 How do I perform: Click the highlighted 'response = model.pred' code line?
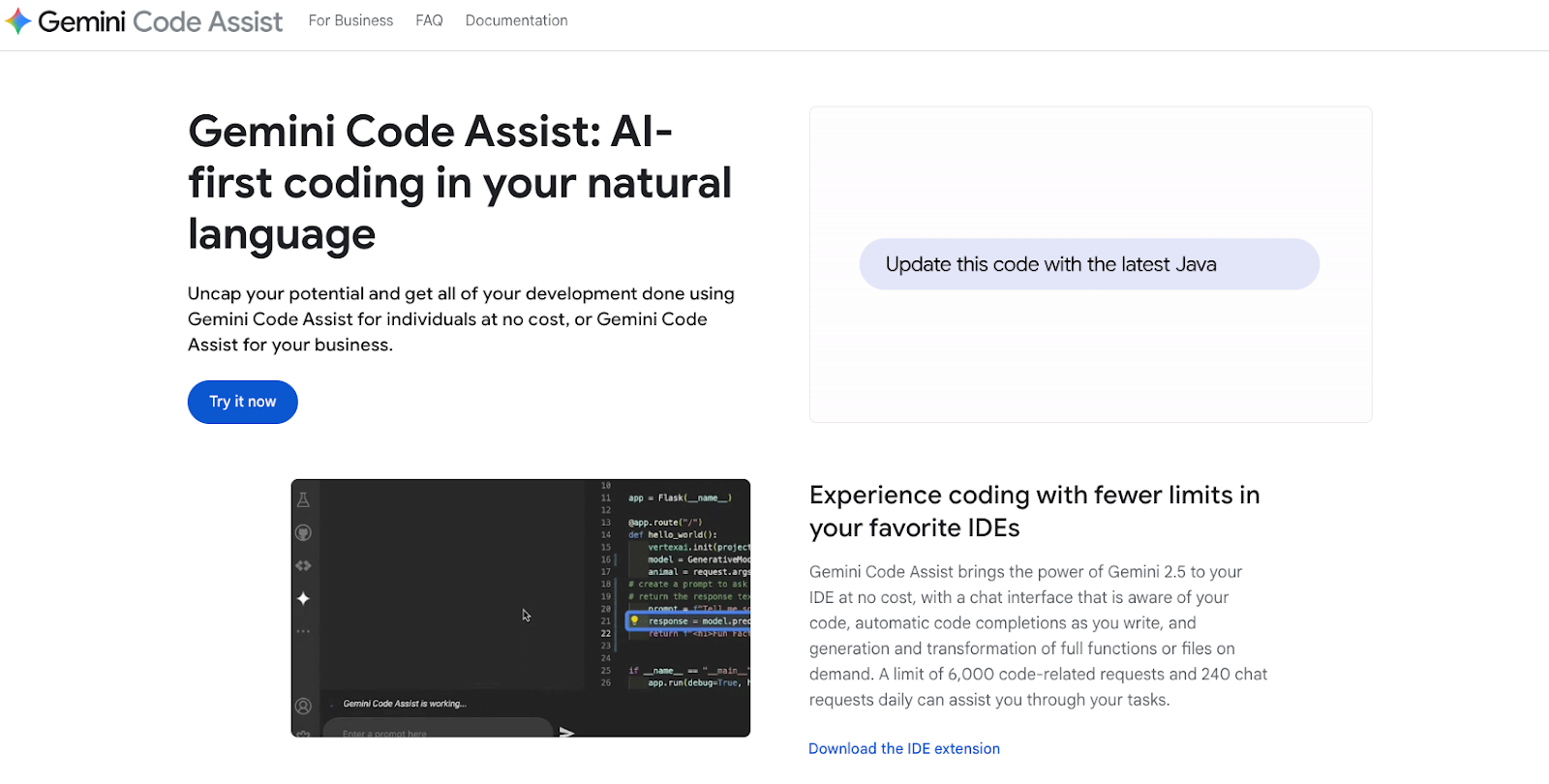[688, 621]
